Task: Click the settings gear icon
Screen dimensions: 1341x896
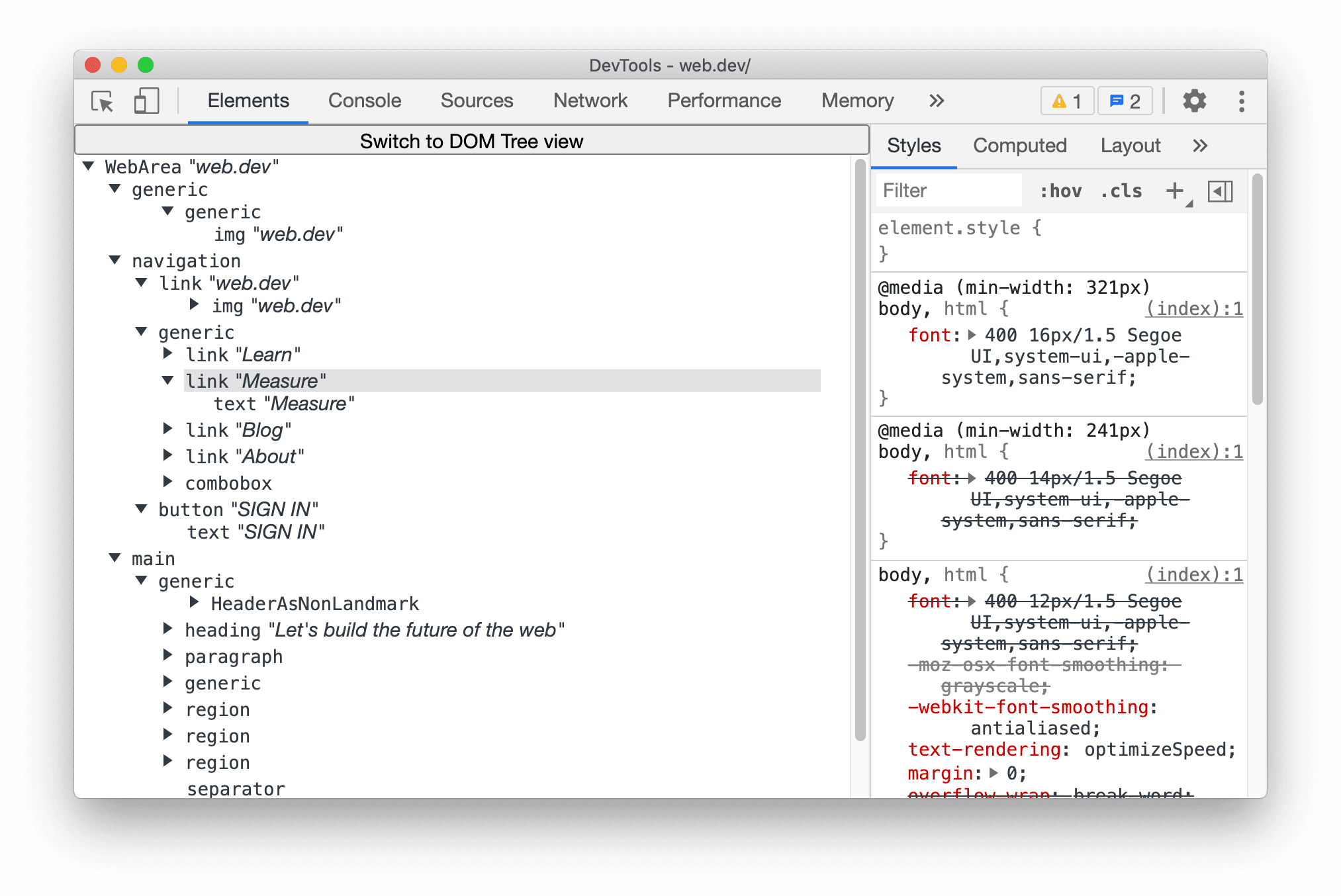Action: click(x=1198, y=101)
